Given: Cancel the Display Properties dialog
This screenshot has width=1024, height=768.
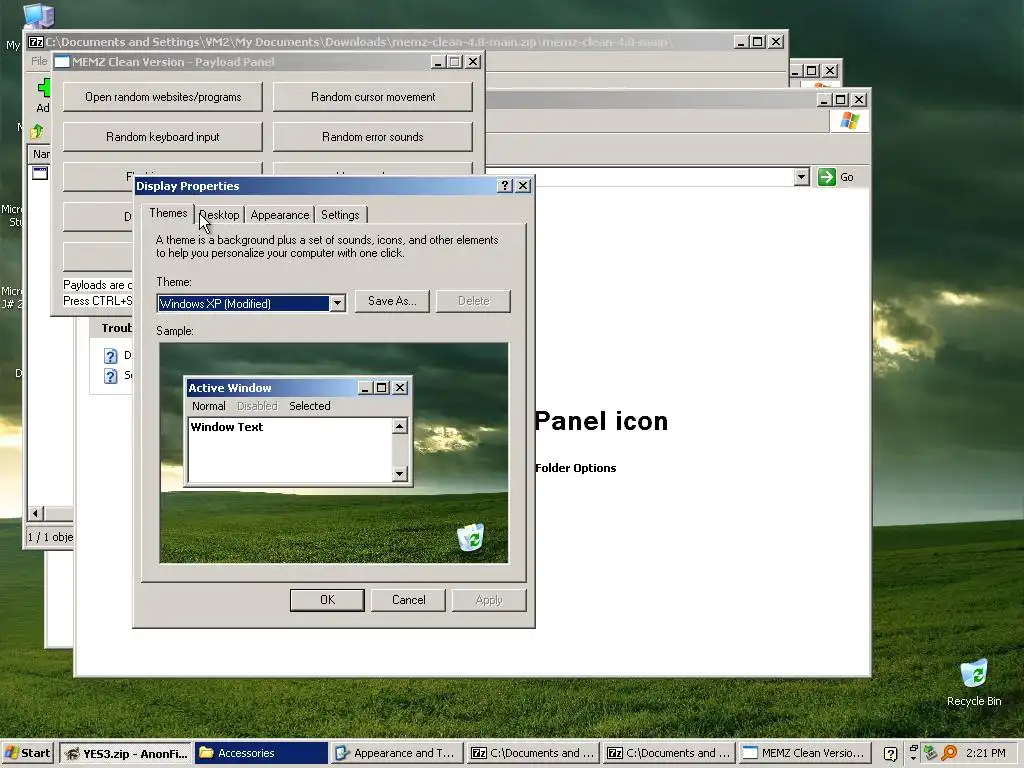Looking at the screenshot, I should (x=408, y=600).
